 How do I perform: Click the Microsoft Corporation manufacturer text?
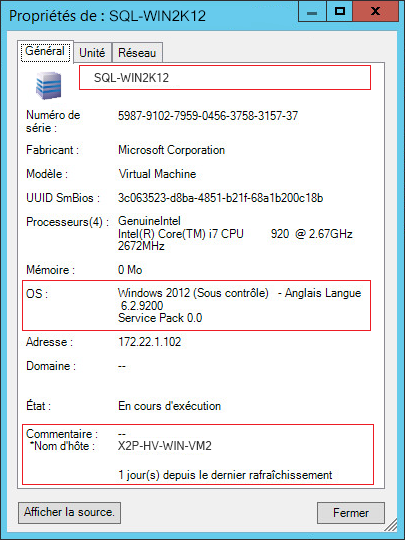172,150
